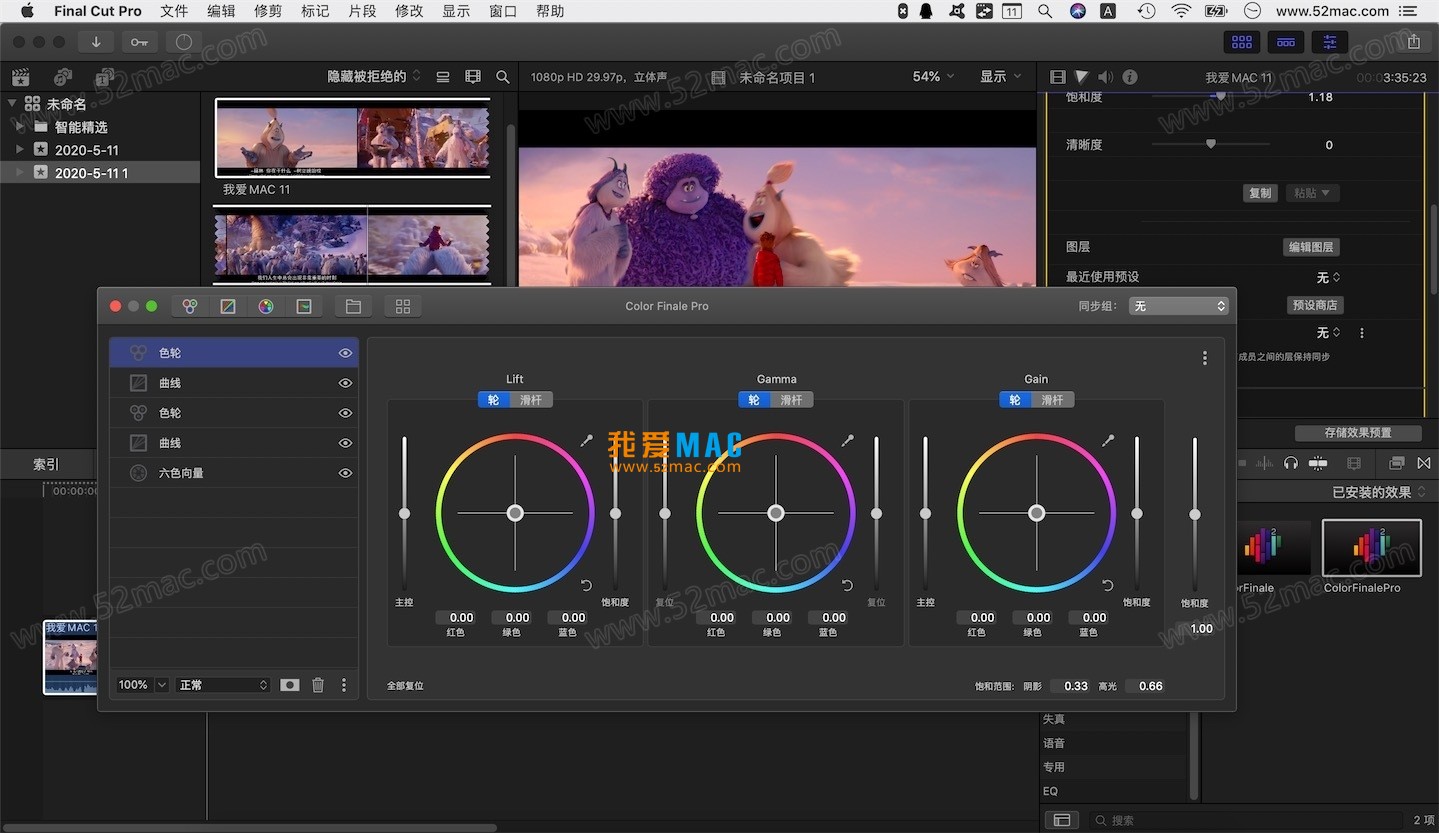
Task: Hide the 六色向量 layer
Action: pos(345,473)
